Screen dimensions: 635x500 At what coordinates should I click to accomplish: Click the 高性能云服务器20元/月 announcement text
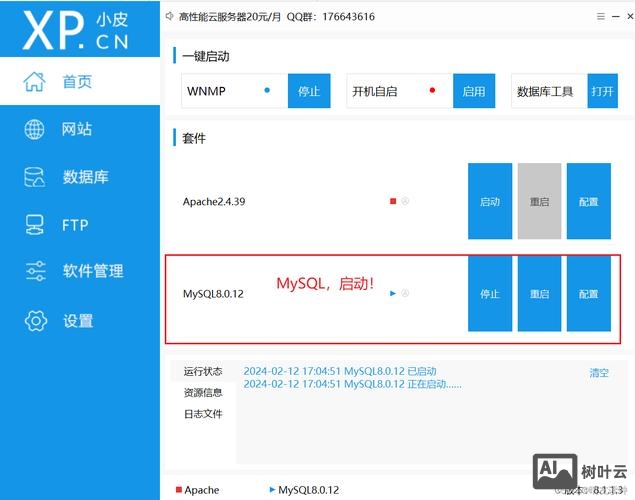pyautogui.click(x=230, y=17)
